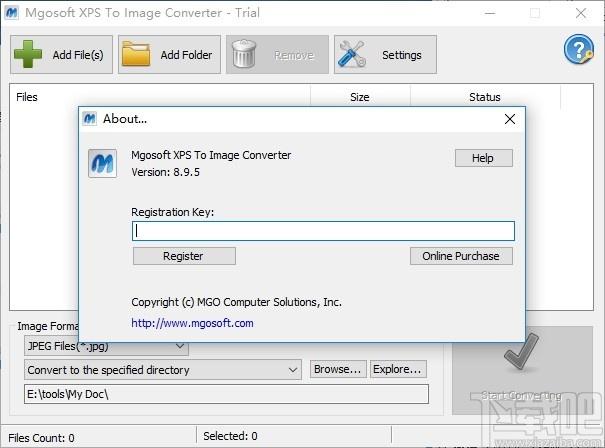Image resolution: width=605 pixels, height=448 pixels.
Task: Open help via blue question mark icon
Action: point(579,49)
